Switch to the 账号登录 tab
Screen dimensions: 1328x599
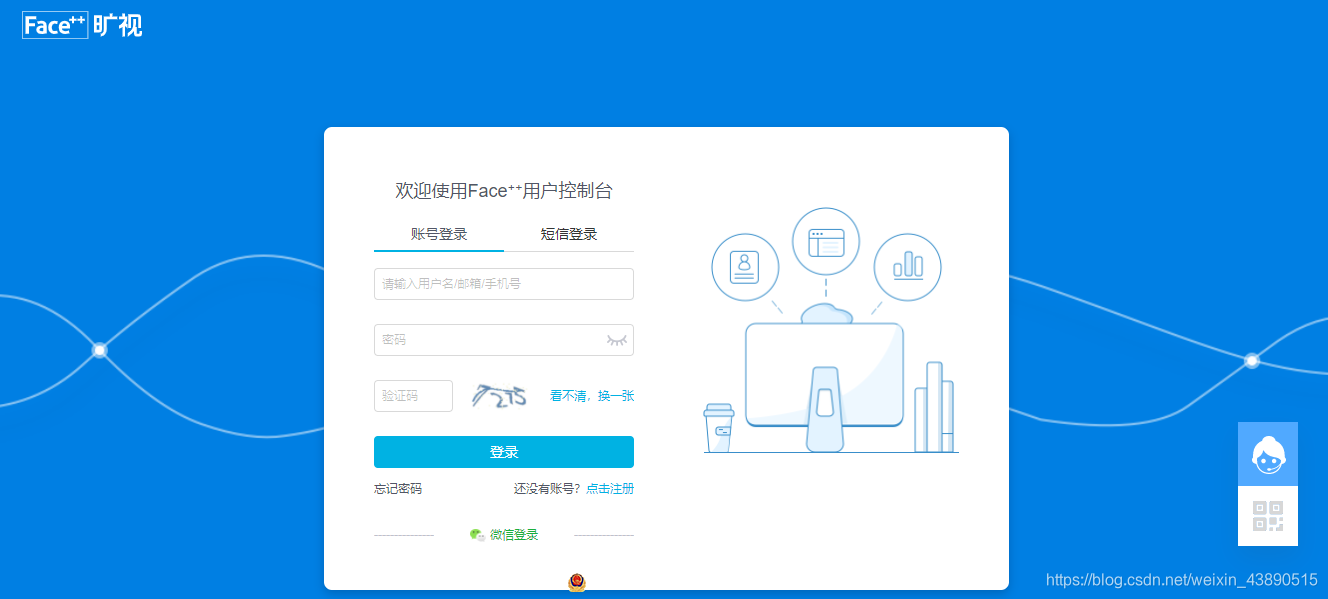[439, 235]
